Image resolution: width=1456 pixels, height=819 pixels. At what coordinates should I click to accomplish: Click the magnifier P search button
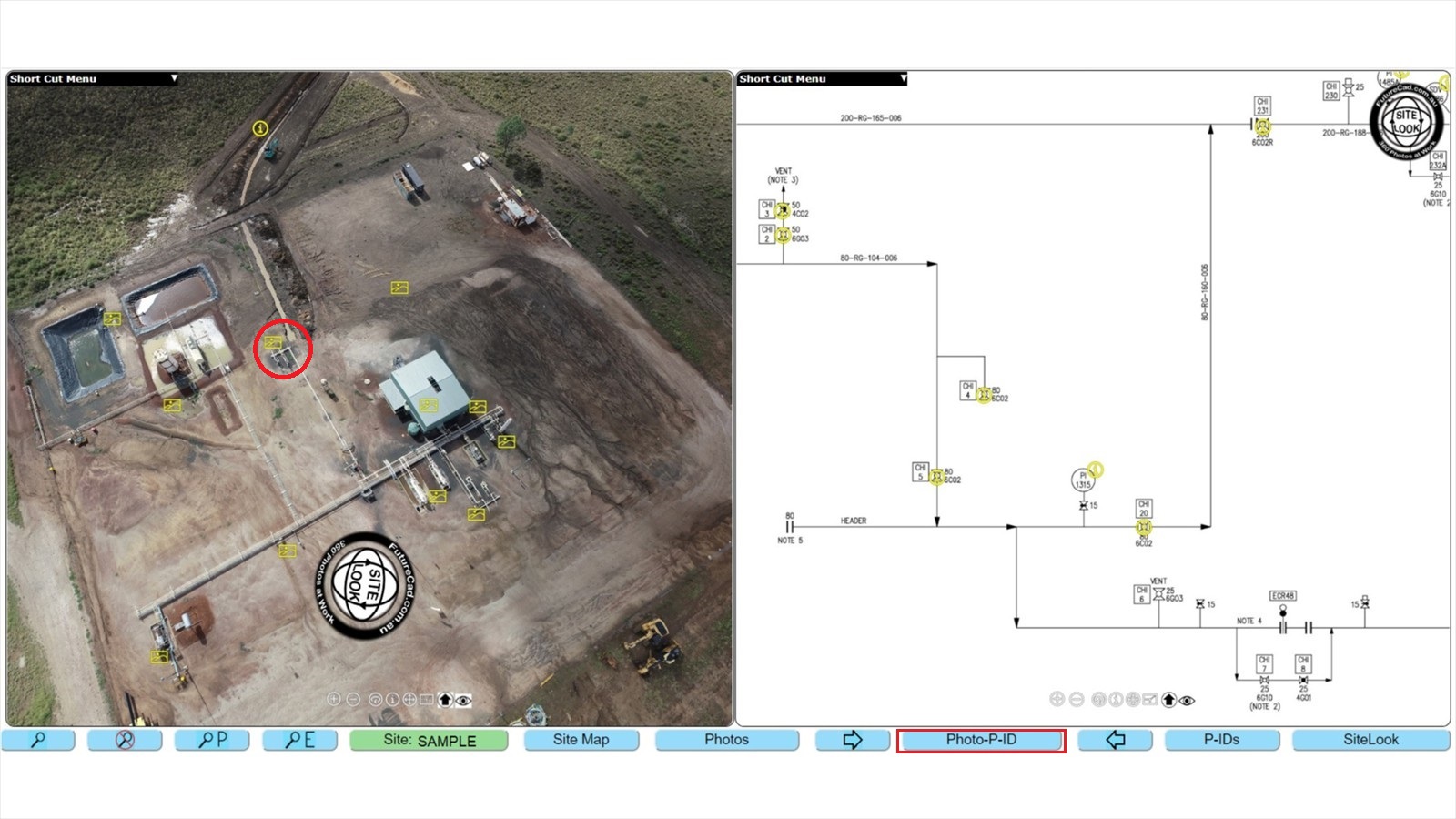click(212, 740)
